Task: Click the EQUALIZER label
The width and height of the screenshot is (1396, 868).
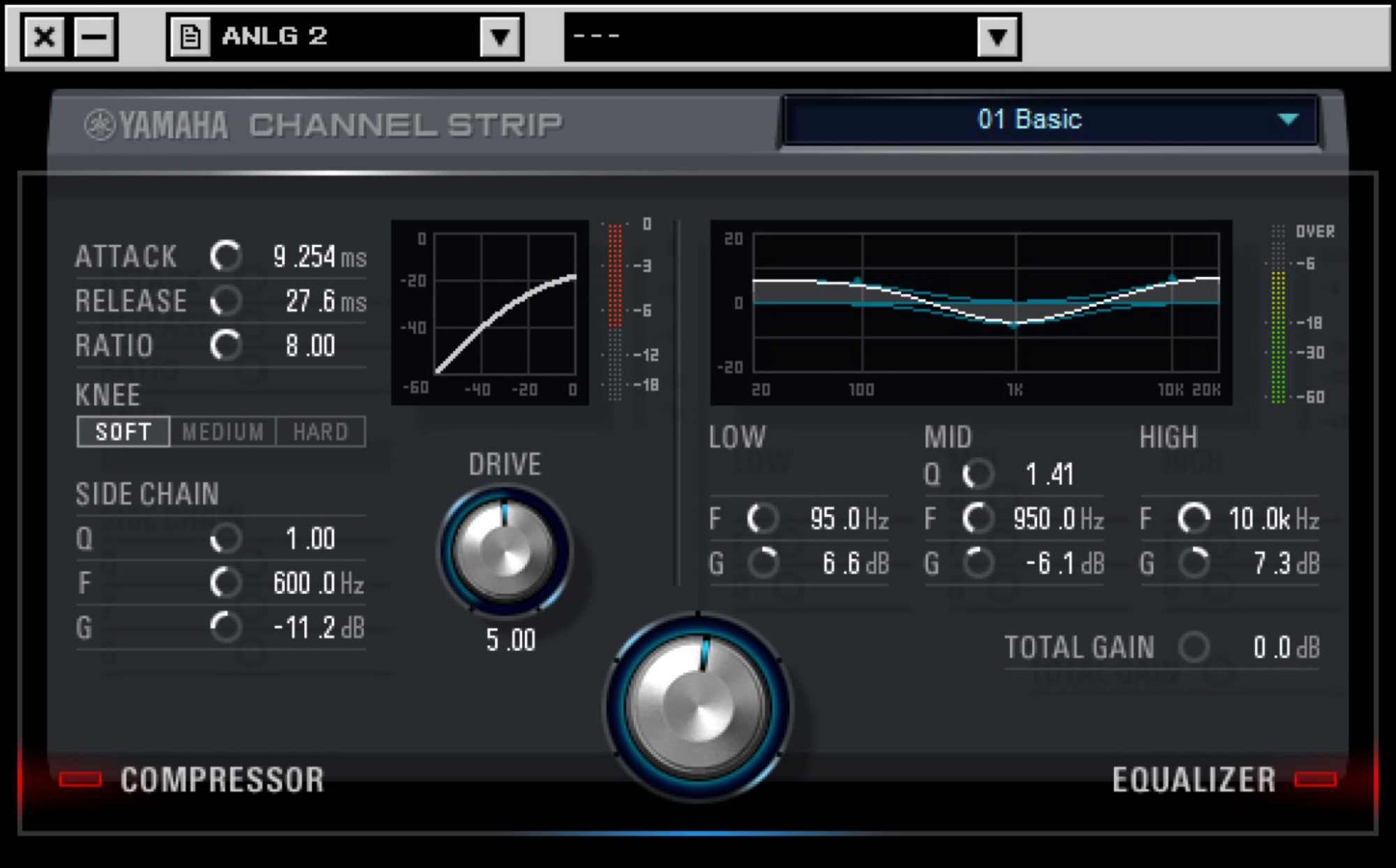Action: click(x=1194, y=780)
